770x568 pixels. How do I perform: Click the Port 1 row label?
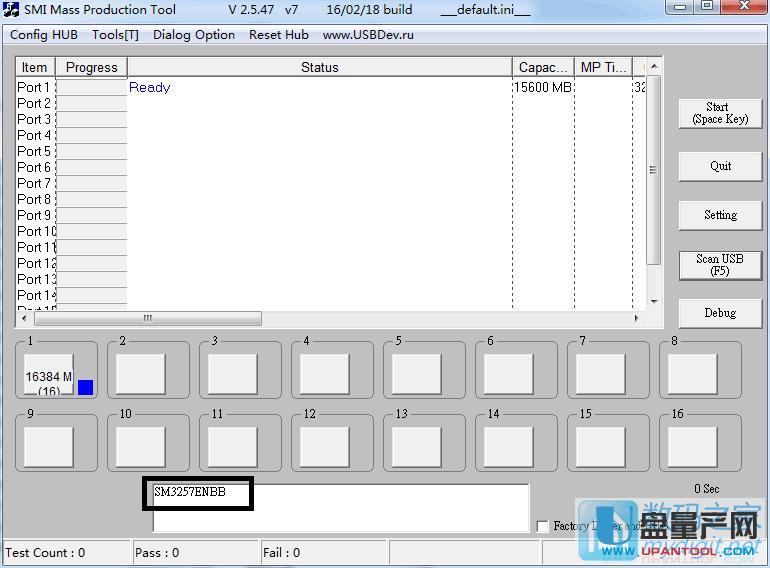[x=34, y=87]
